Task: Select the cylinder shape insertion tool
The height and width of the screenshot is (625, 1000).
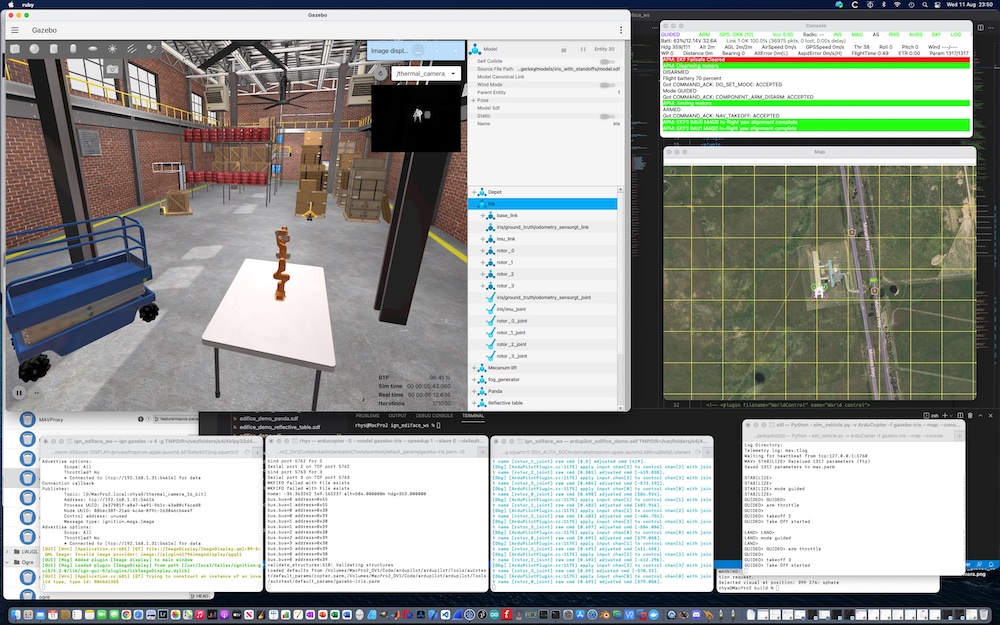Action: coord(53,48)
